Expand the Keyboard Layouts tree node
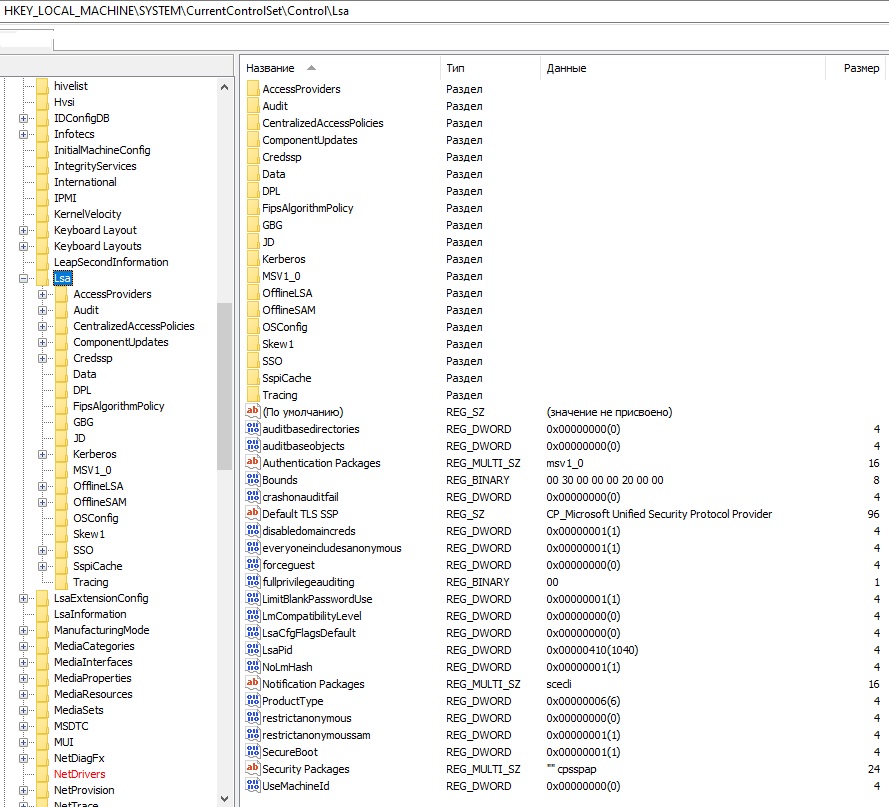 pyautogui.click(x=23, y=246)
